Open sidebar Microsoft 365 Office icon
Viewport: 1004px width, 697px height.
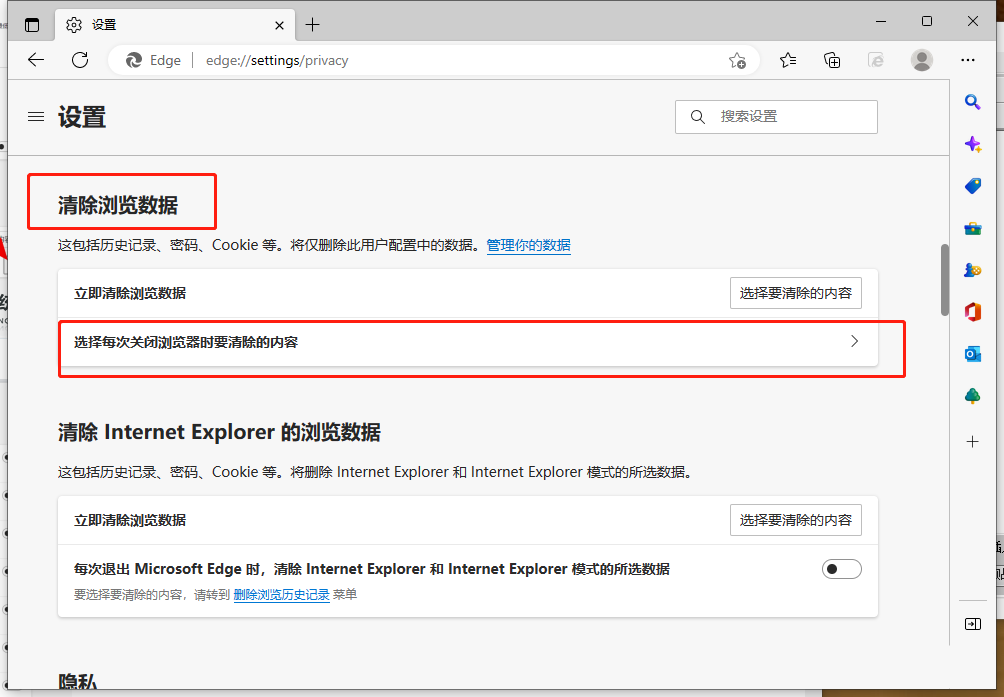pyautogui.click(x=973, y=312)
